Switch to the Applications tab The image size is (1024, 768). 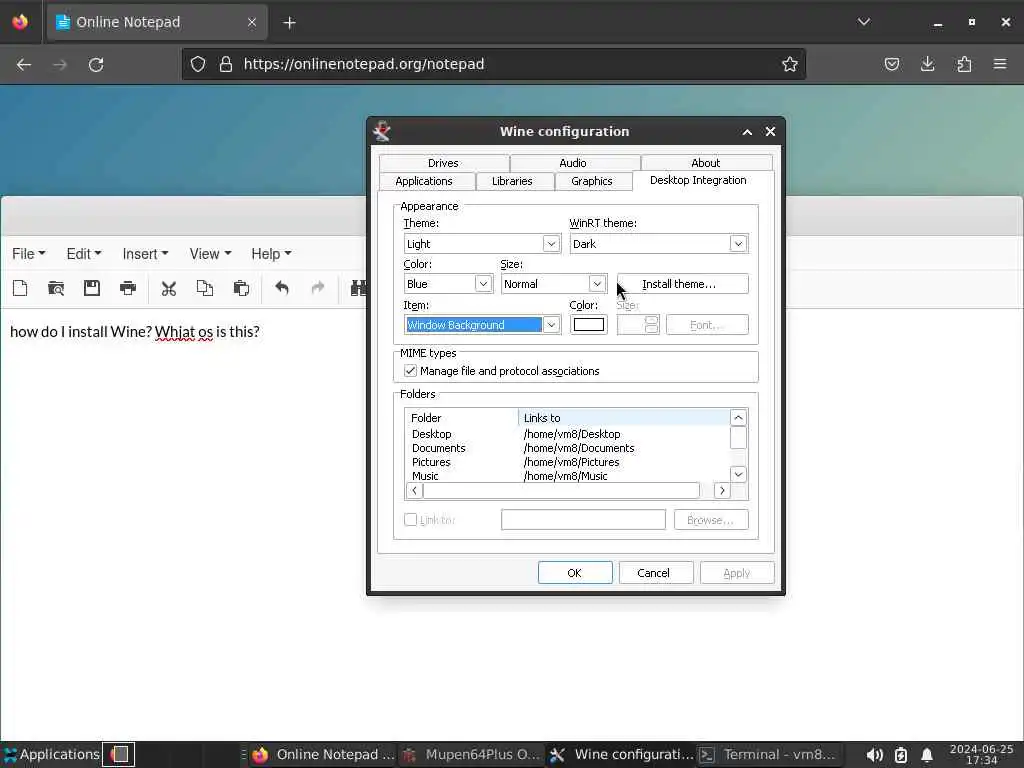(x=424, y=181)
